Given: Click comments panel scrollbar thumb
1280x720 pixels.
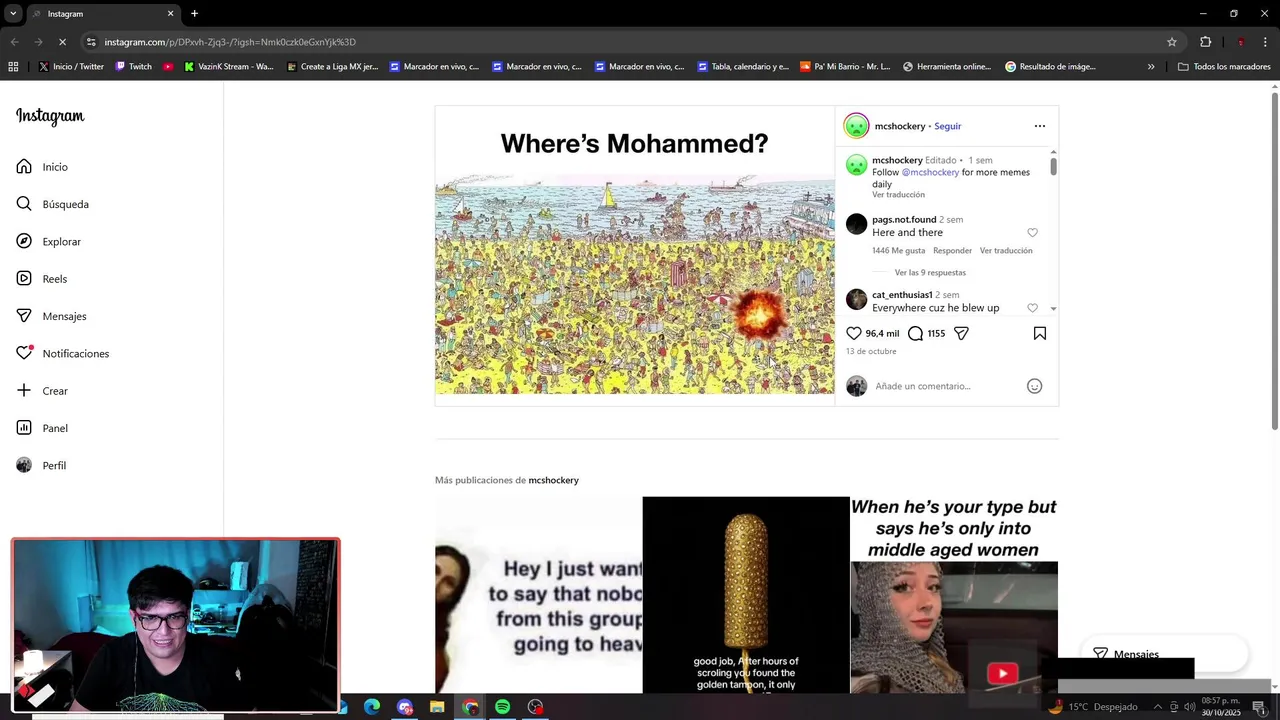Looking at the screenshot, I should click(1053, 166).
